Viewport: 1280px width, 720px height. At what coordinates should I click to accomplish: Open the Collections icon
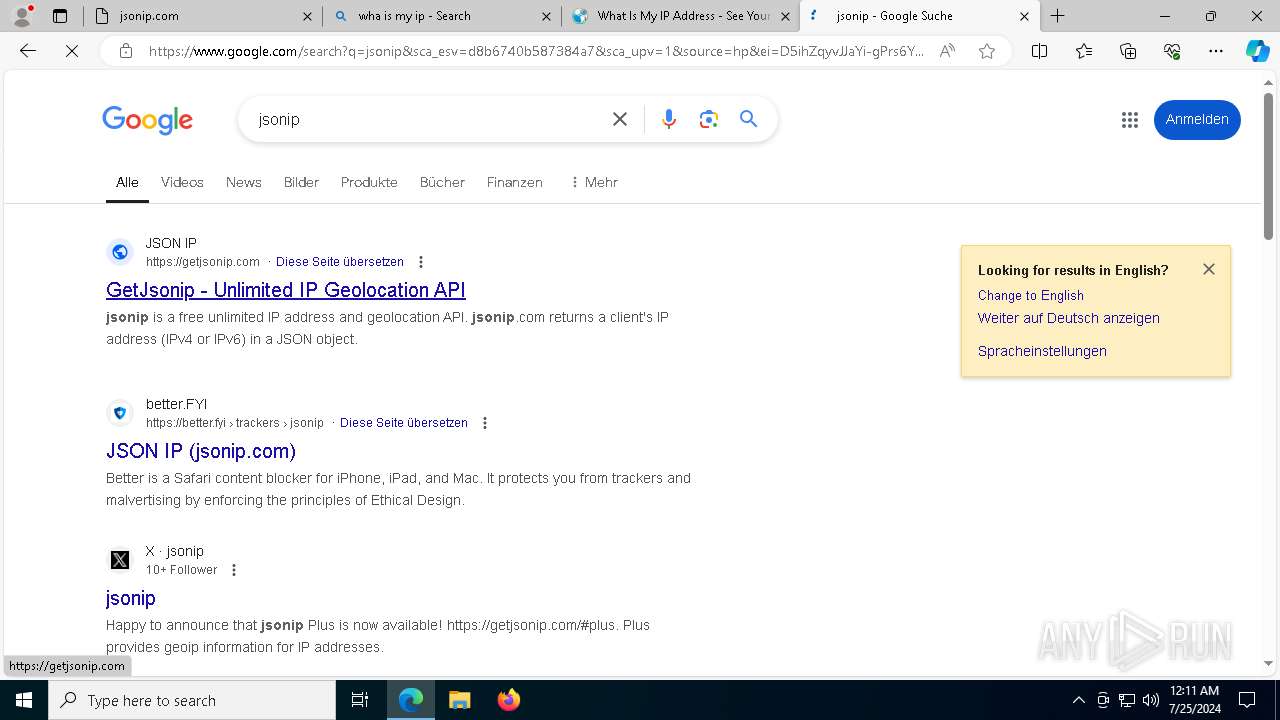(1128, 51)
